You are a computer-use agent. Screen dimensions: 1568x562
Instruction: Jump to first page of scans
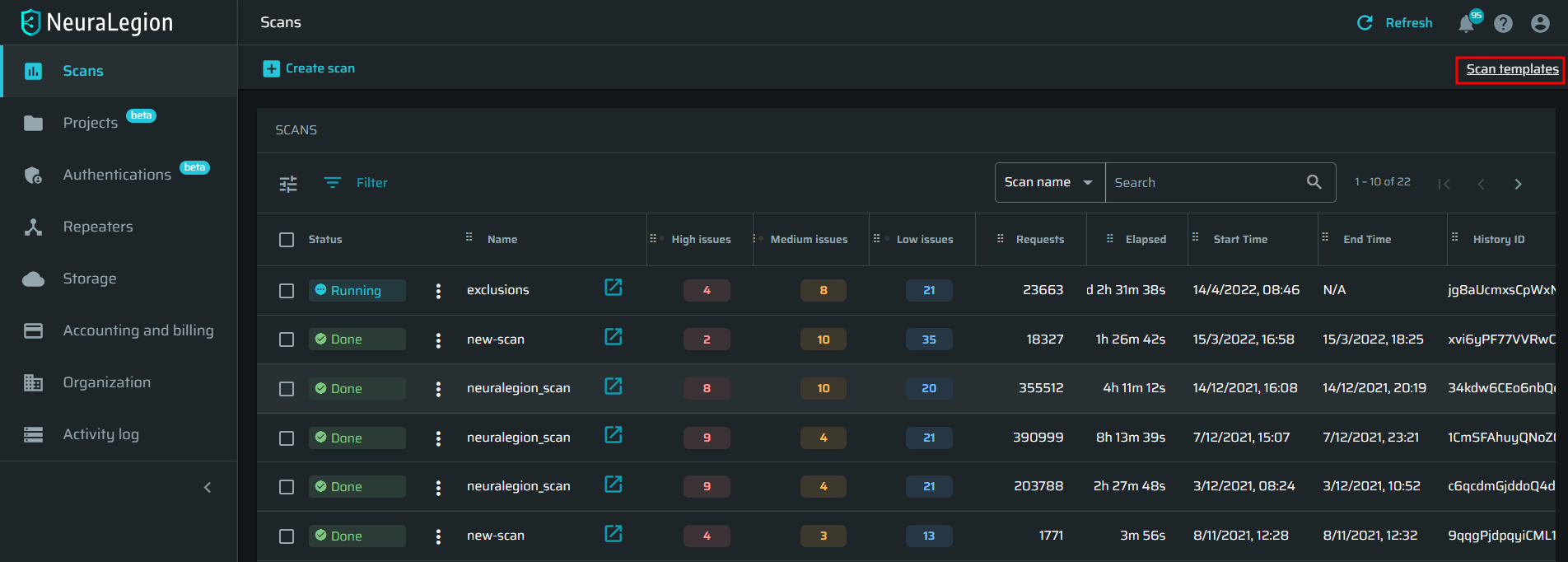click(x=1444, y=184)
